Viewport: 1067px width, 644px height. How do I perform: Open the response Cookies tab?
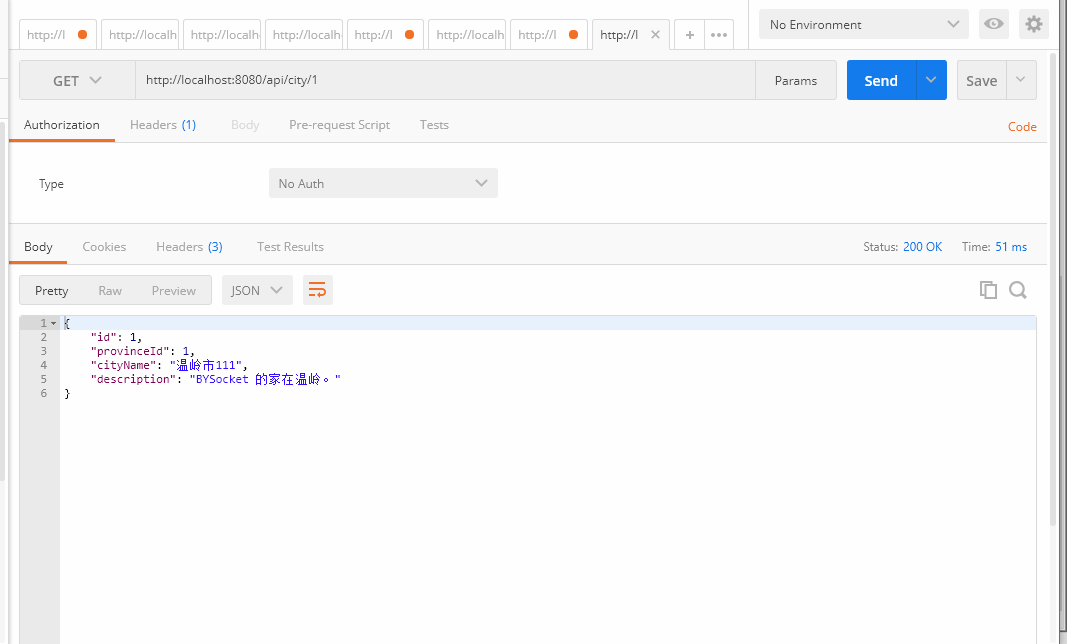point(104,246)
